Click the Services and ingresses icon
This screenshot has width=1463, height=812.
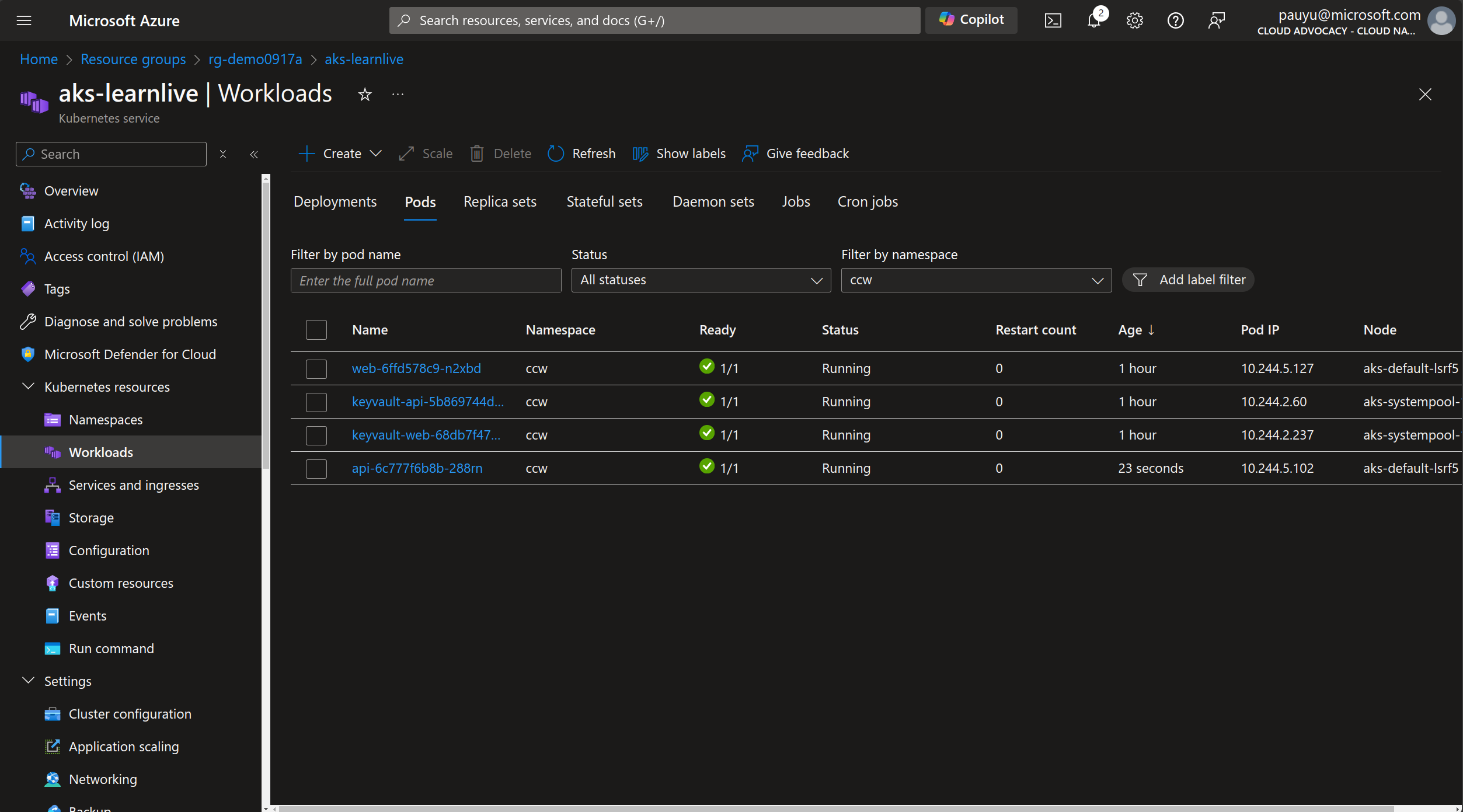[x=53, y=485]
